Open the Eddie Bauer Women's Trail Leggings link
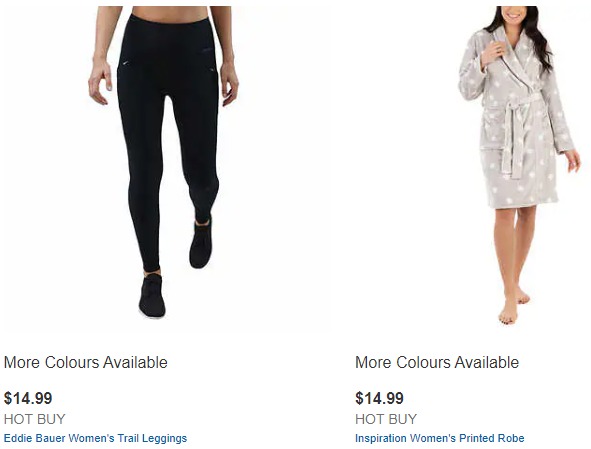The image size is (591, 449). point(95,438)
